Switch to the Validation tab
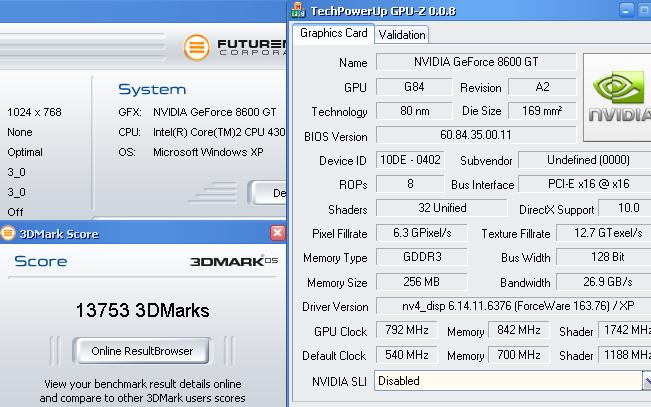The width and height of the screenshot is (651, 407). click(402, 34)
